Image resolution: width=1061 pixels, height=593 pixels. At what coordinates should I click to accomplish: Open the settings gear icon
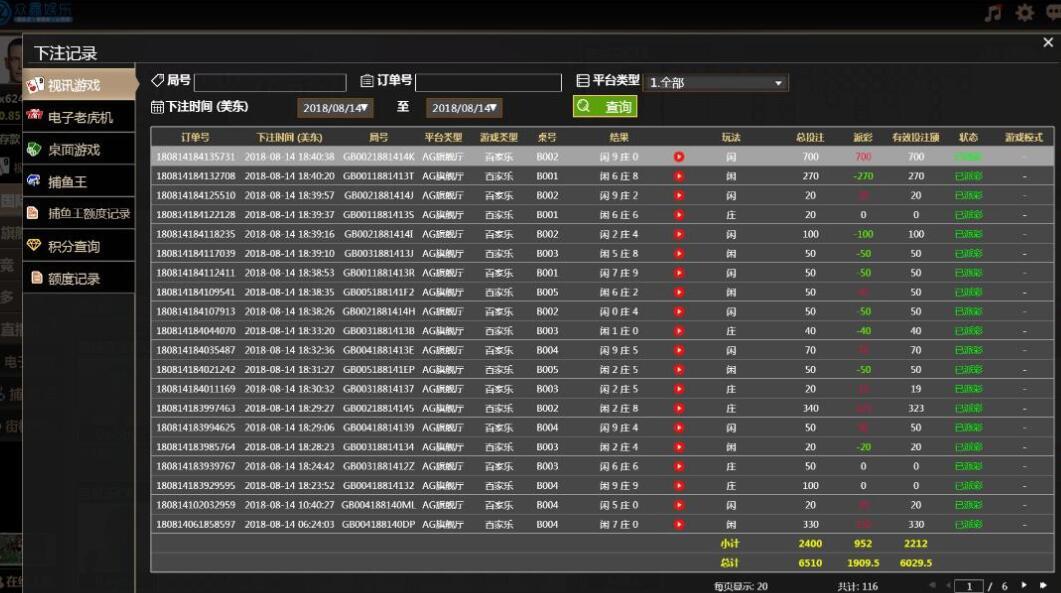(x=1024, y=13)
